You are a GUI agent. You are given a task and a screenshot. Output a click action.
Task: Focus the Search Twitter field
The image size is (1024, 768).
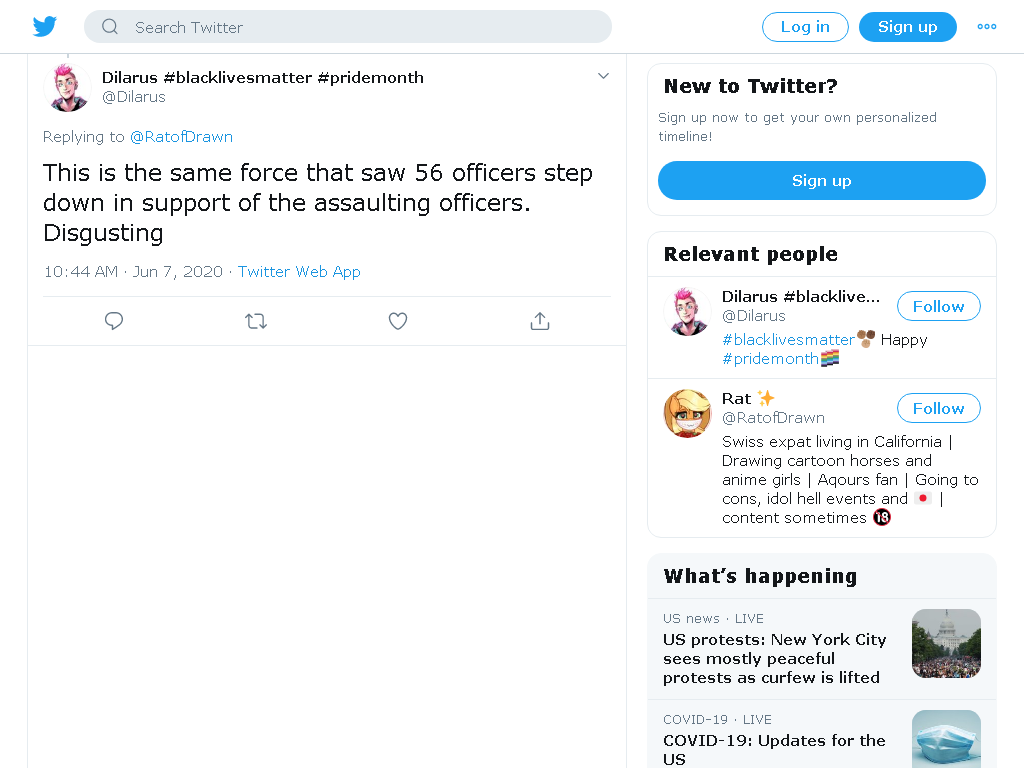click(x=348, y=27)
